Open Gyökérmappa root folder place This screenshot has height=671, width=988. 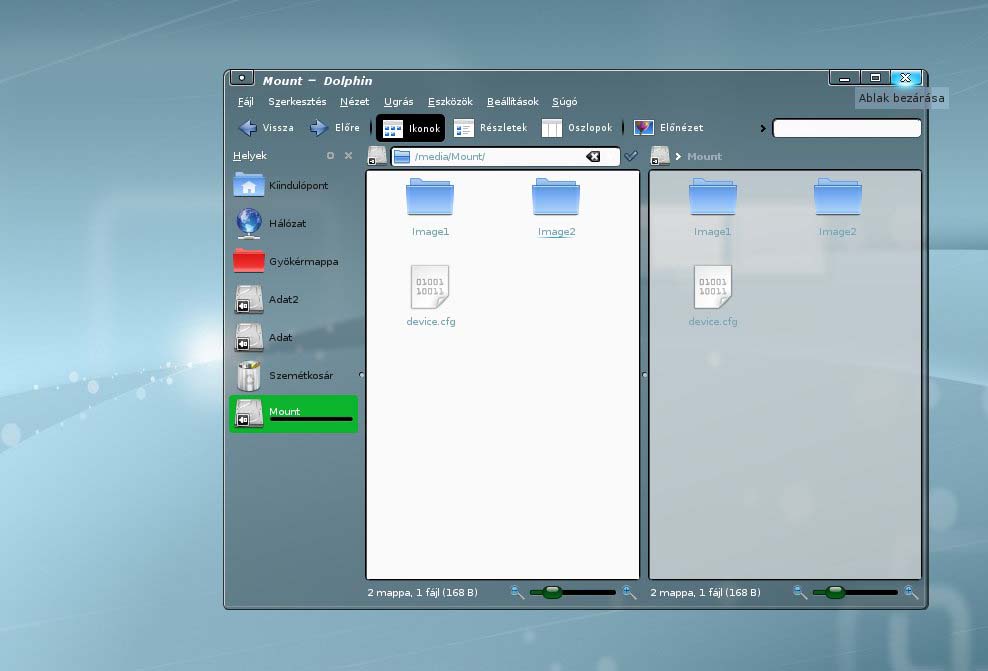[294, 261]
